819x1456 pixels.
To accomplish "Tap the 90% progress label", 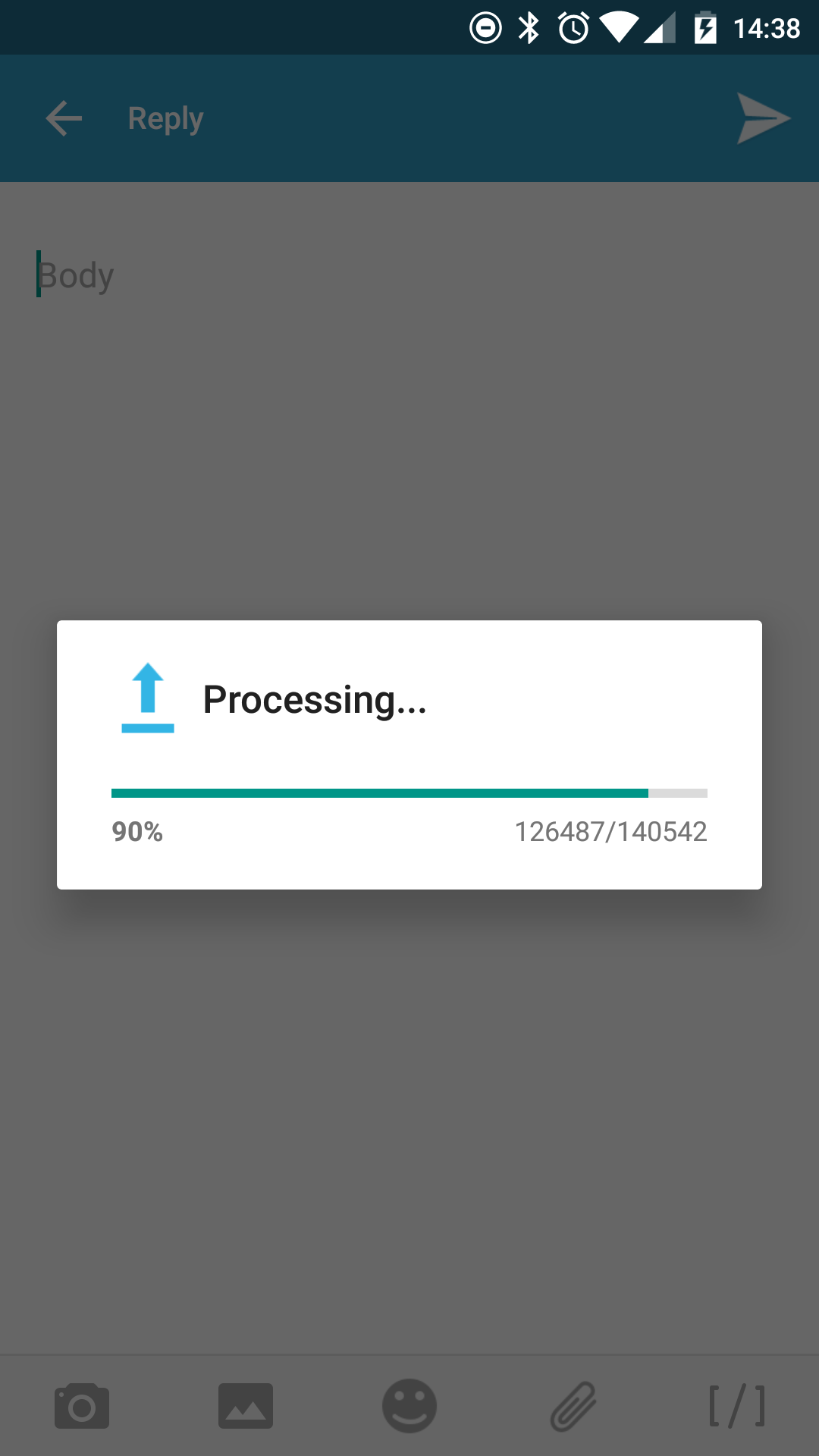I will tap(137, 832).
